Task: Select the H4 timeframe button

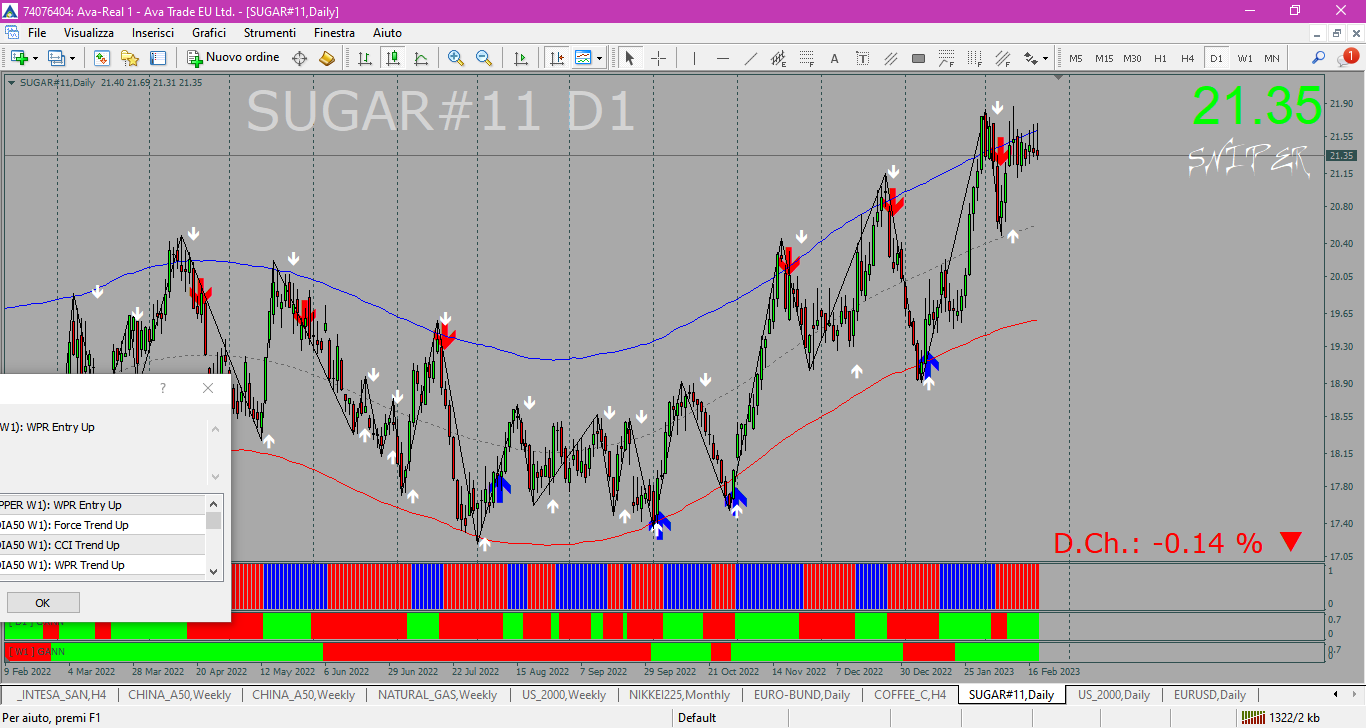Action: pos(1188,58)
